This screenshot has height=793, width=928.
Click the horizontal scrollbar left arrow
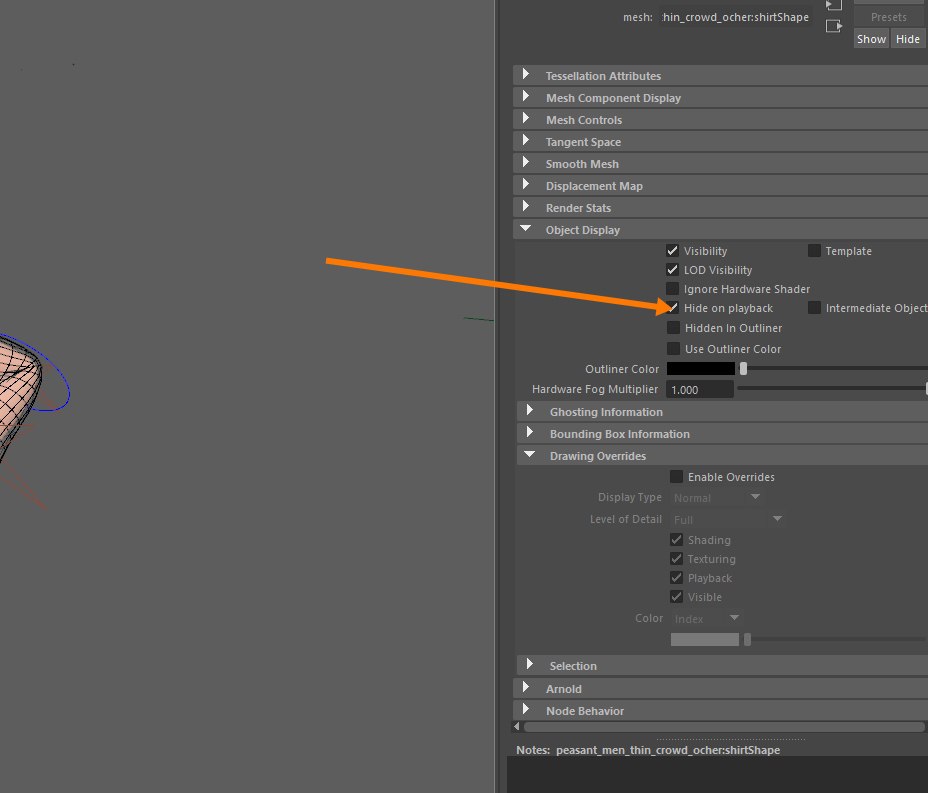[517, 726]
